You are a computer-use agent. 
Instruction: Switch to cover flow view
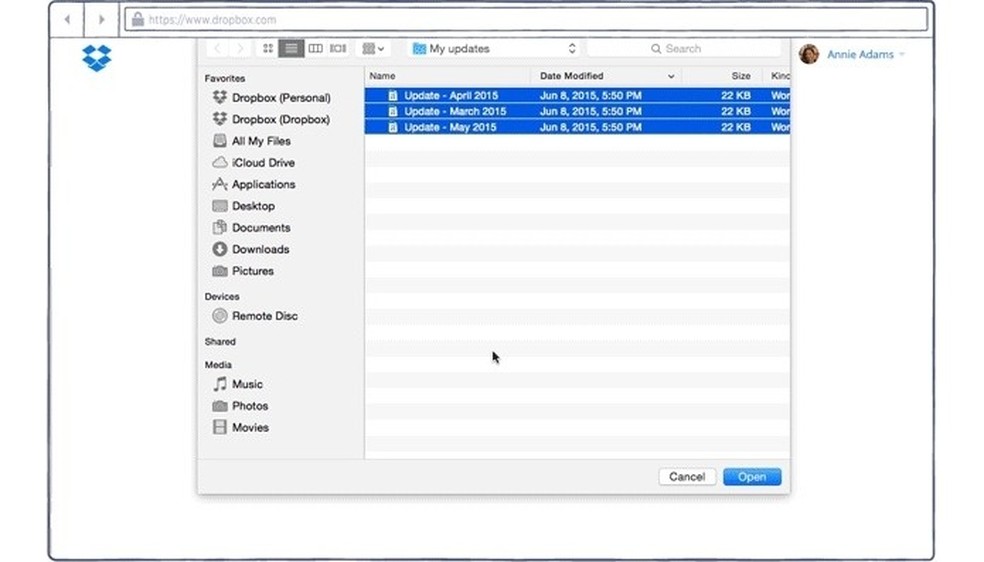(x=338, y=48)
